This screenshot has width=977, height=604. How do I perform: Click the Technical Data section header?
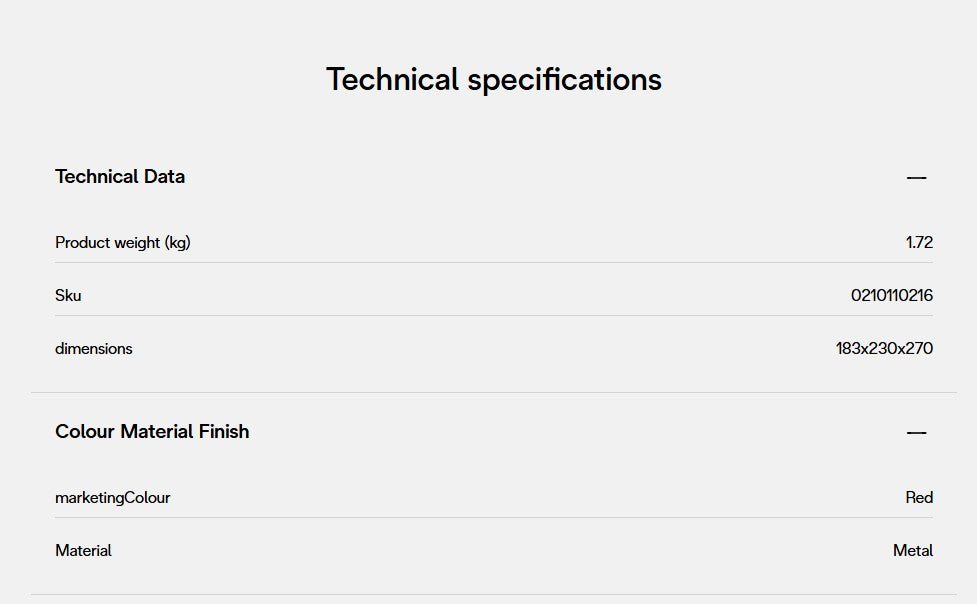coord(120,177)
